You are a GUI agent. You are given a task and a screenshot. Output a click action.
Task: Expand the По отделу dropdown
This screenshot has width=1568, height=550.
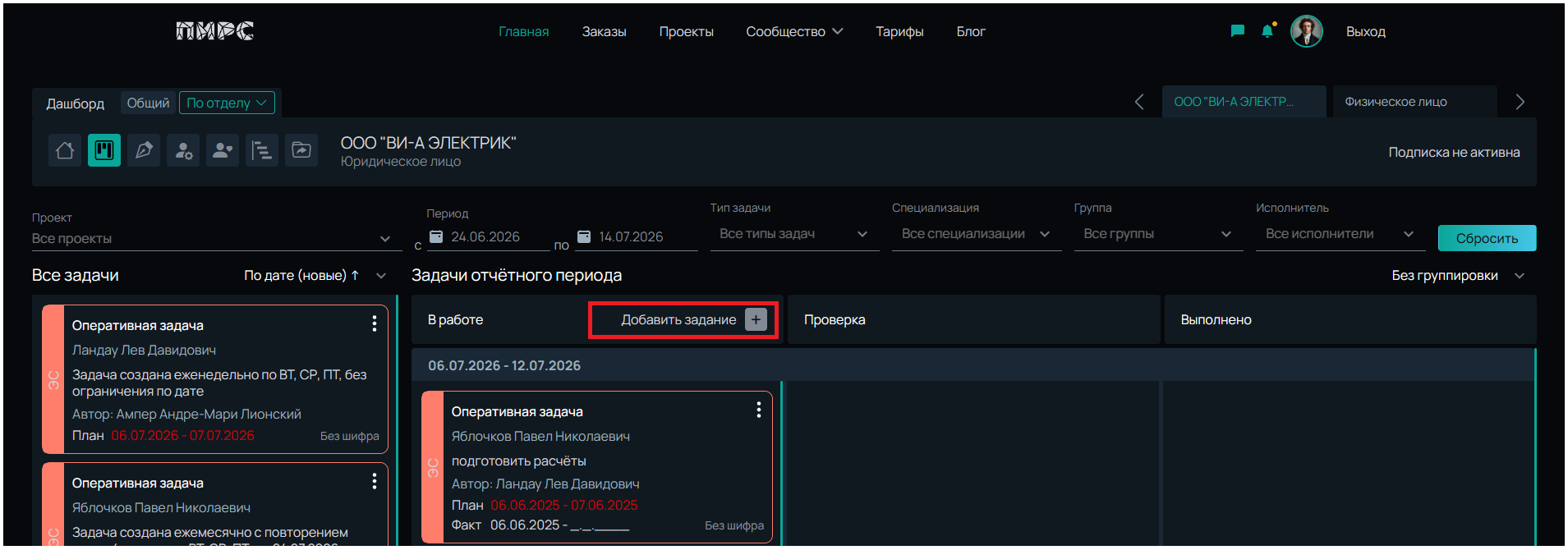(227, 103)
